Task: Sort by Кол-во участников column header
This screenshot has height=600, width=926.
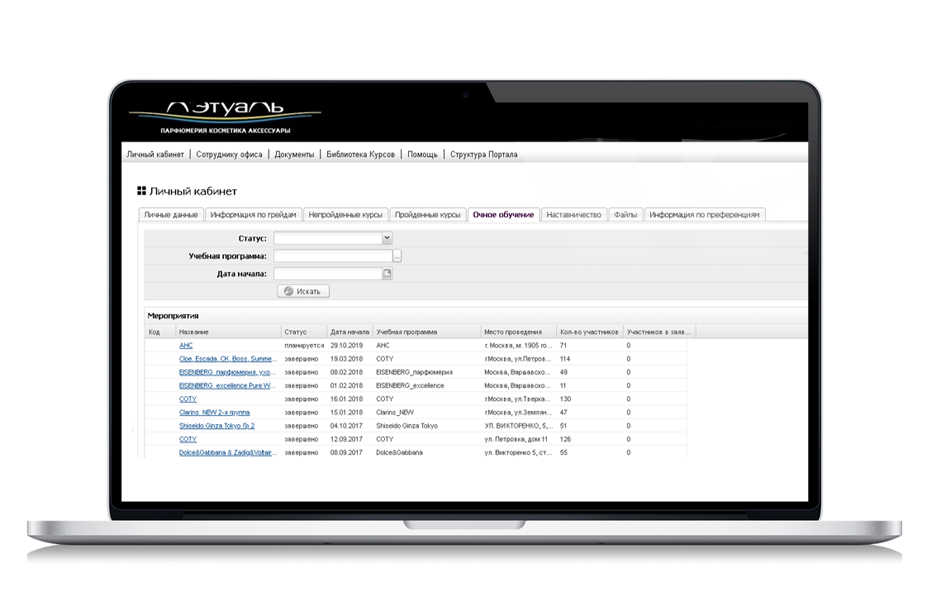Action: 589,332
